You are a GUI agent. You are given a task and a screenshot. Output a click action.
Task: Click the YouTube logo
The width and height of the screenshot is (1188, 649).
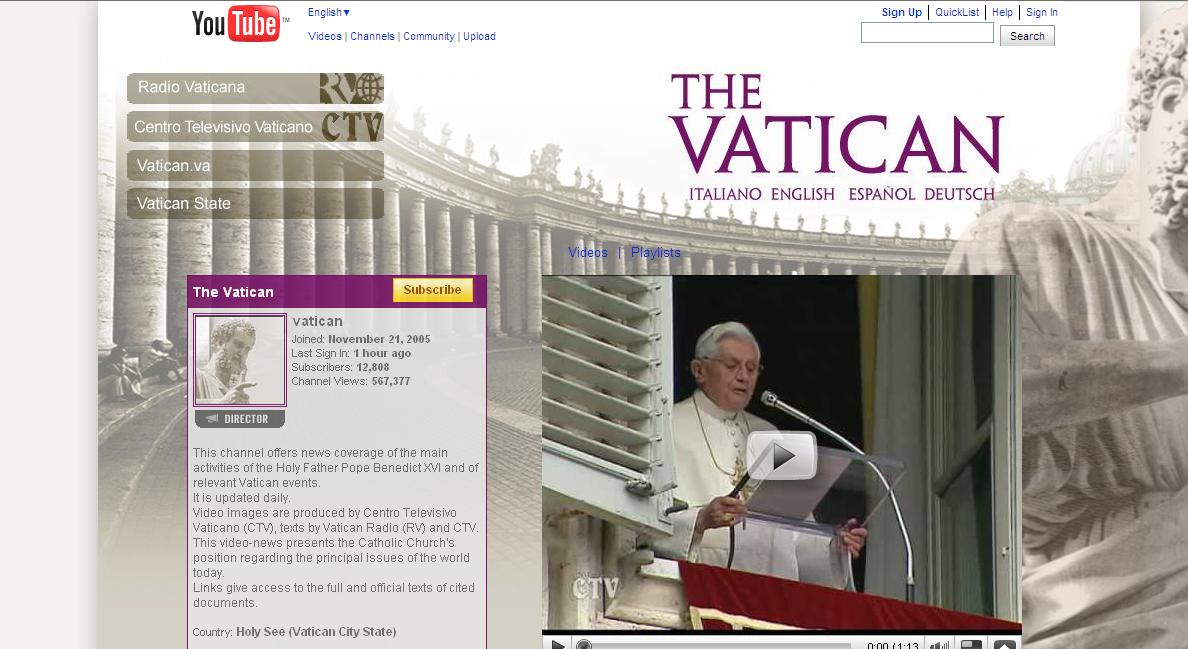pos(236,23)
